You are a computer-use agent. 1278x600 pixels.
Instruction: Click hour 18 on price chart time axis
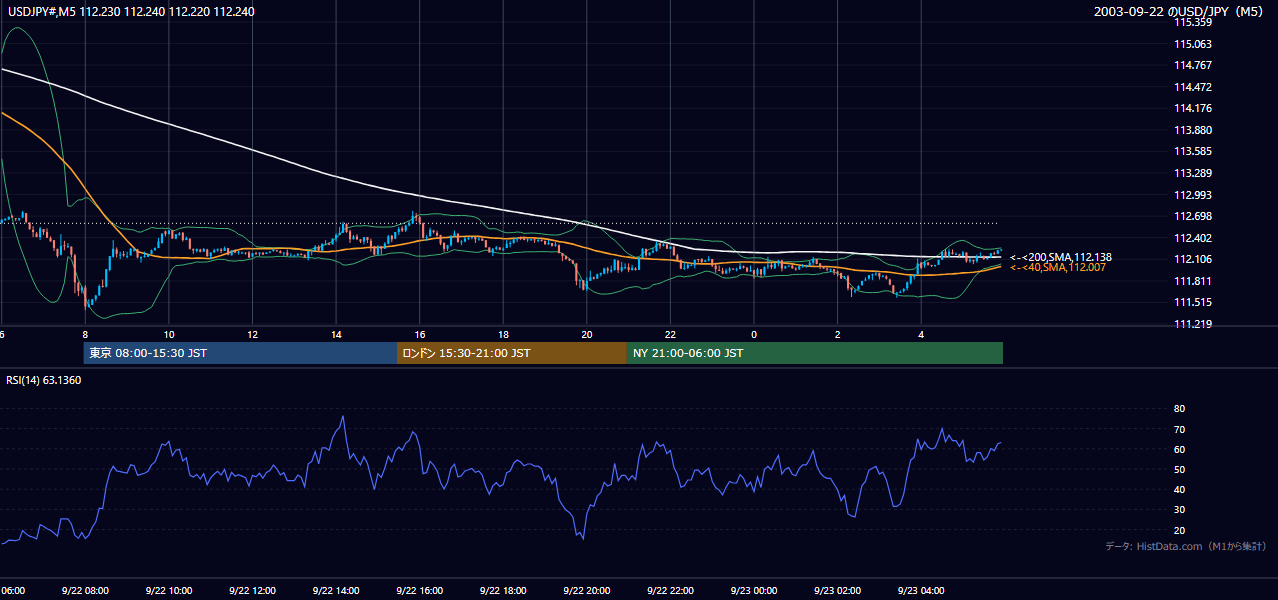tap(504, 334)
